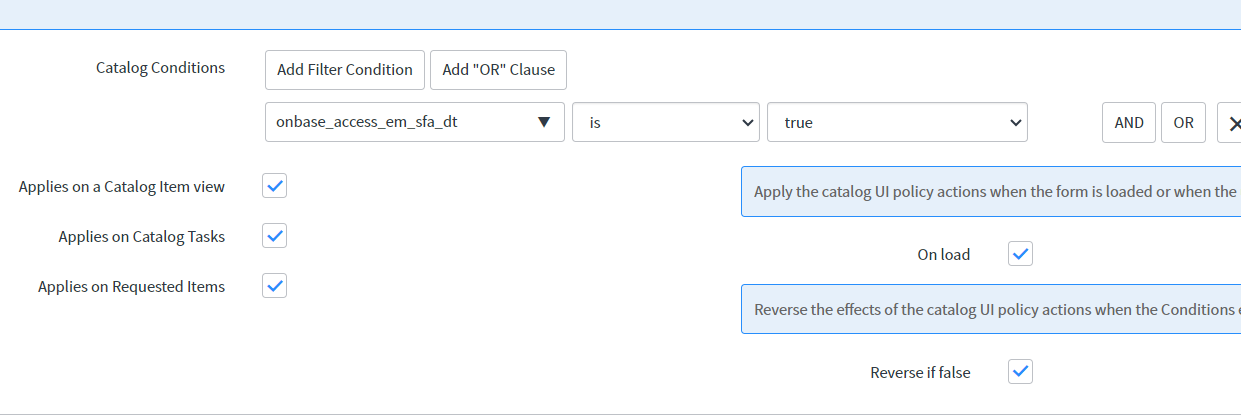The width and height of the screenshot is (1241, 416).
Task: Click the "Reverse if false" label text
Action: coord(920,373)
